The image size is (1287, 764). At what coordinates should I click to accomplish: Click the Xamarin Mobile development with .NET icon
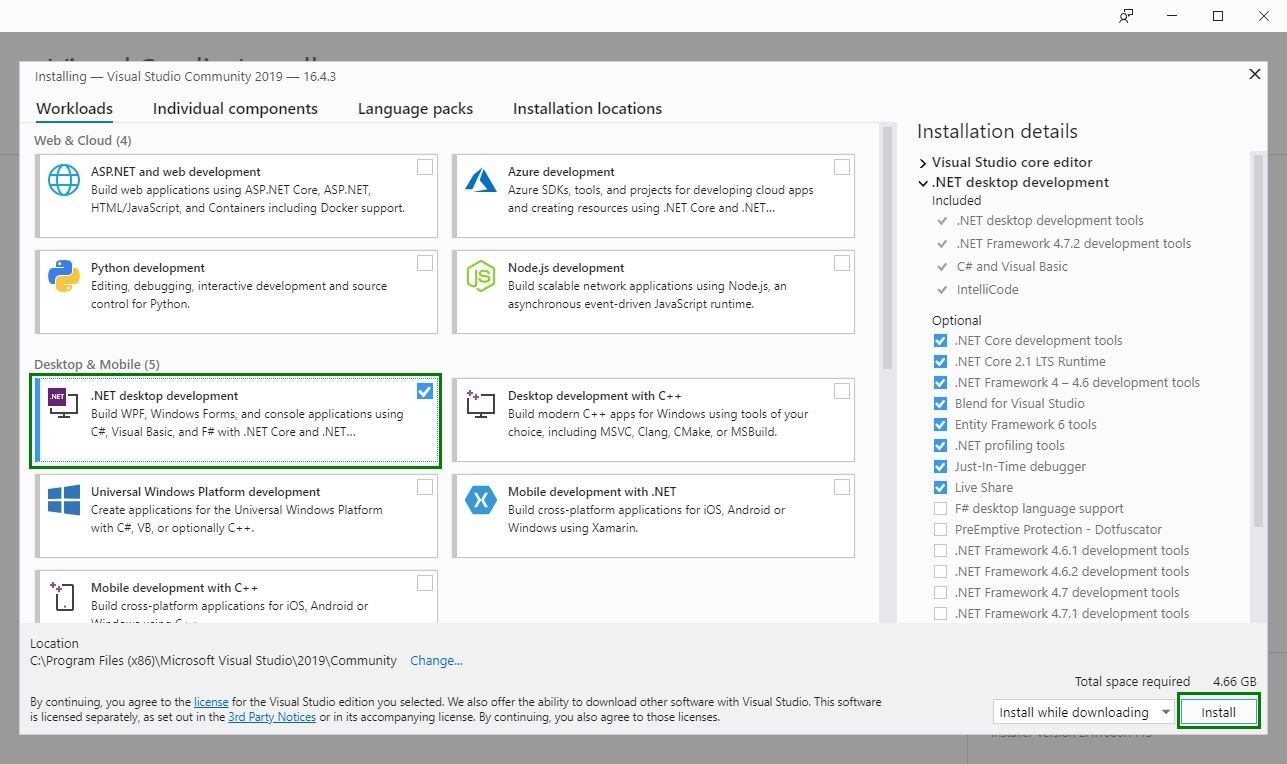(481, 500)
